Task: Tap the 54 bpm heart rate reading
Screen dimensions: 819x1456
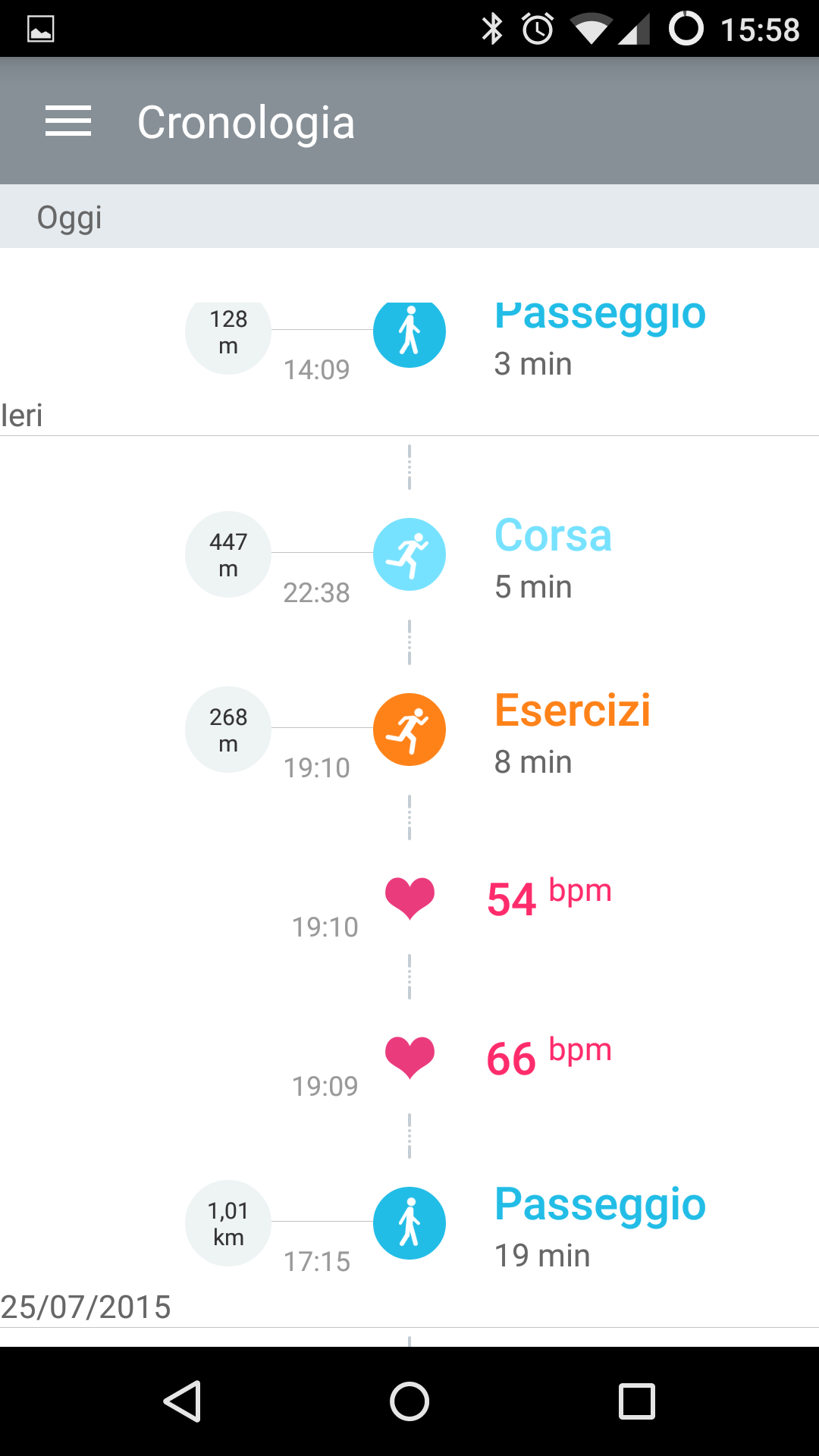Action: pyautogui.click(x=549, y=899)
